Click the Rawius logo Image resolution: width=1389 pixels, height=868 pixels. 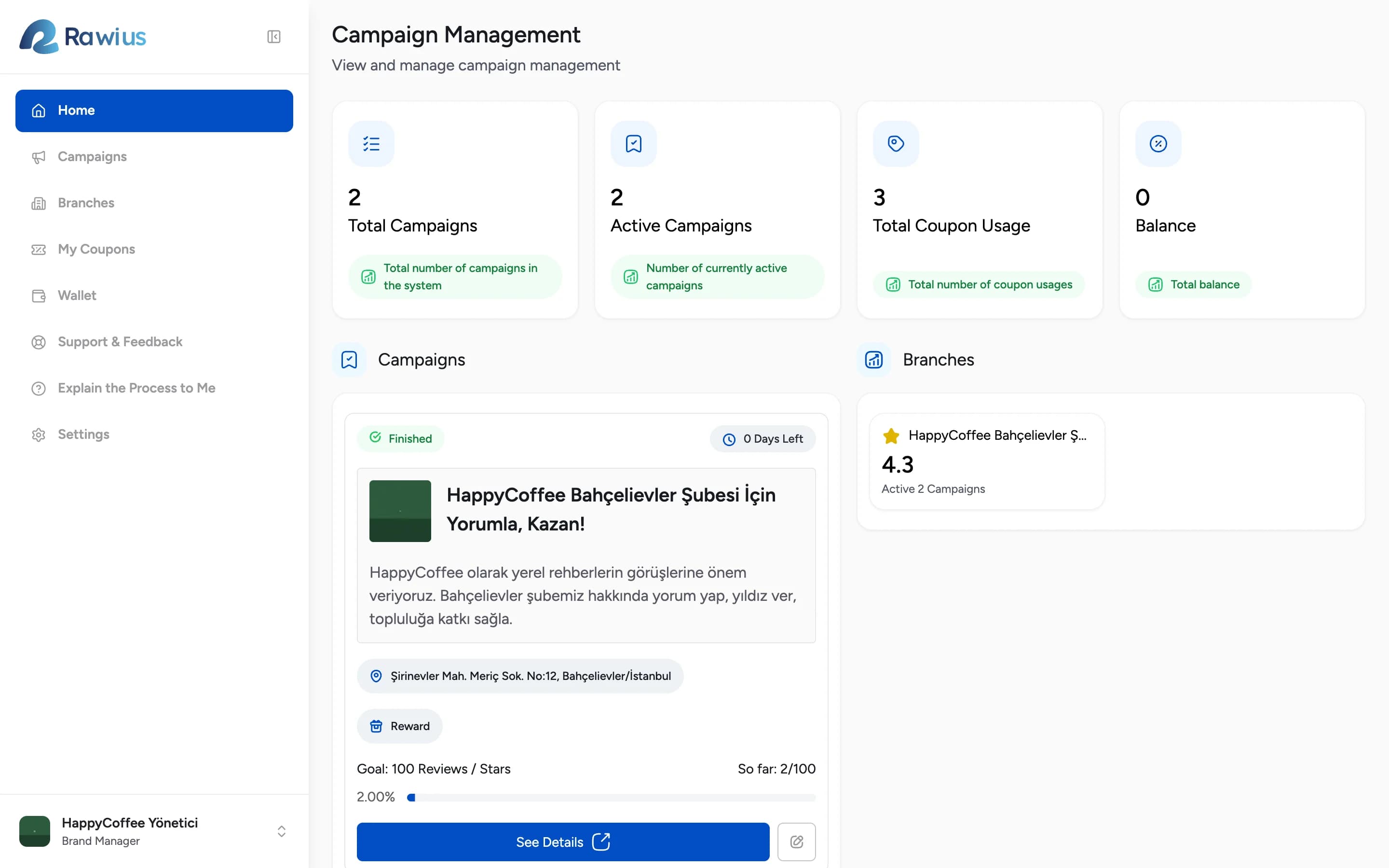82,37
